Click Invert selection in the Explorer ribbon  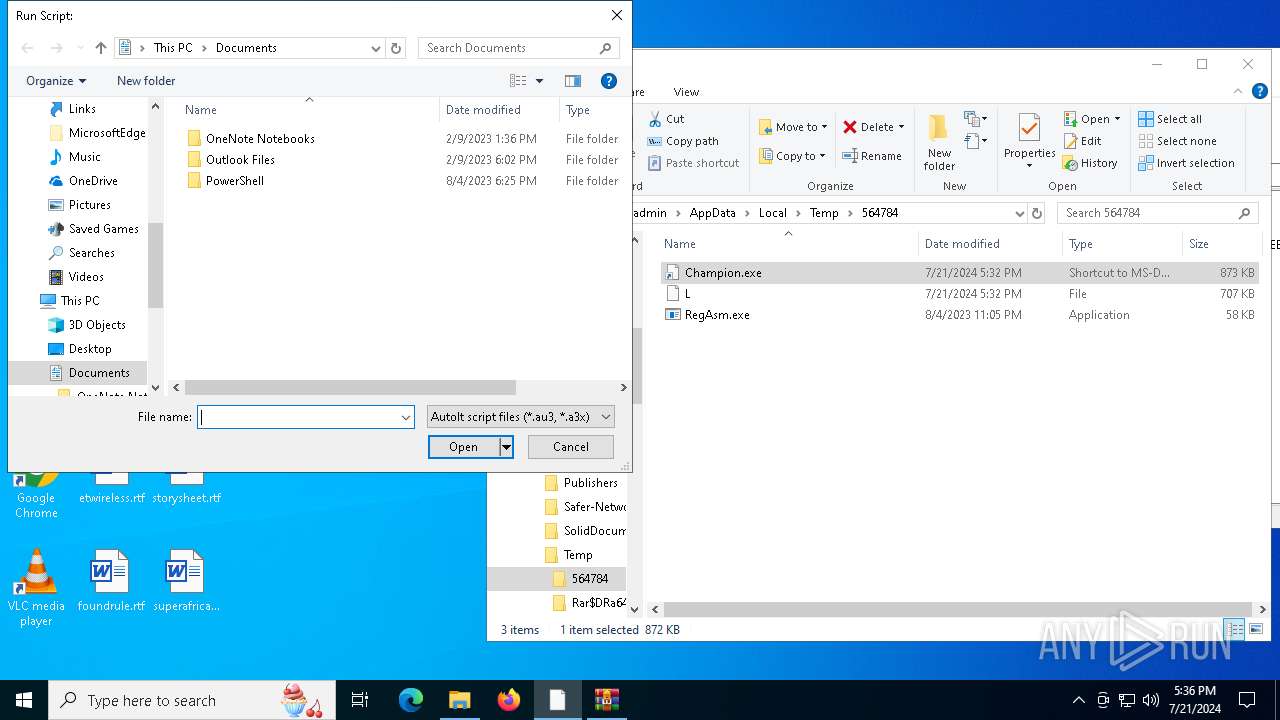pos(1186,163)
